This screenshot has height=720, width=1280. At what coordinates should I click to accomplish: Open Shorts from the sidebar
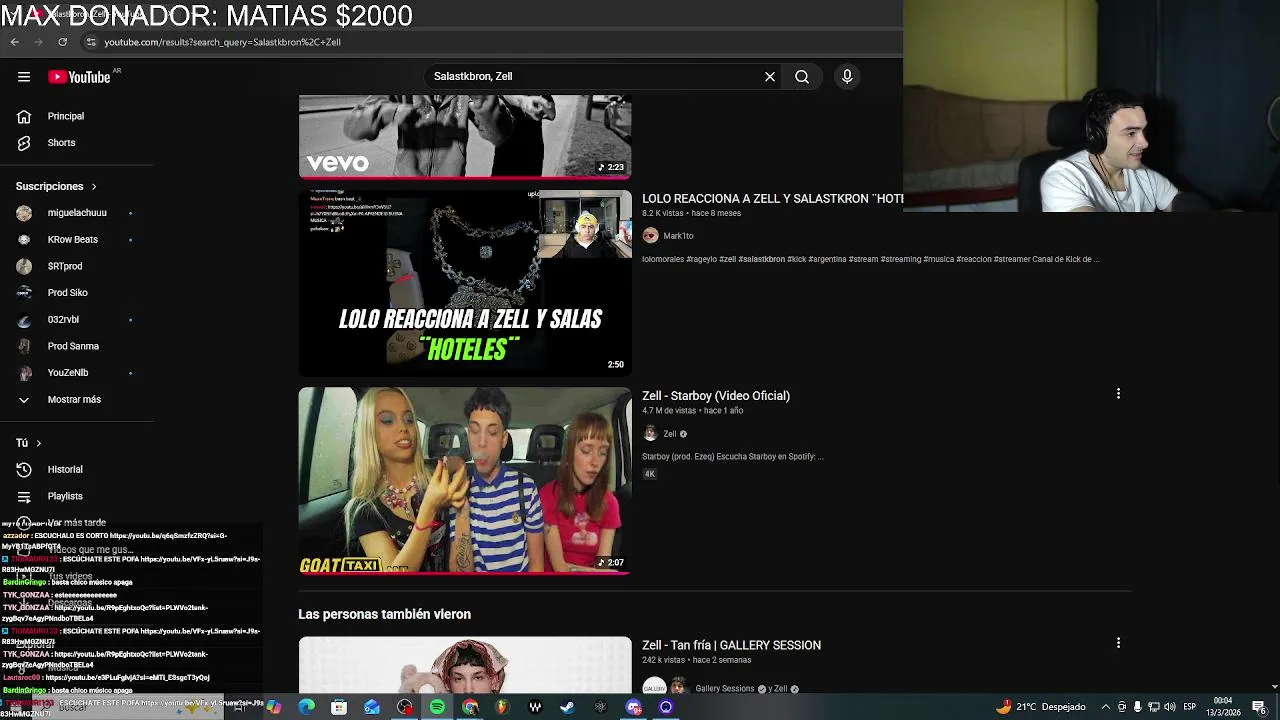pos(61,143)
